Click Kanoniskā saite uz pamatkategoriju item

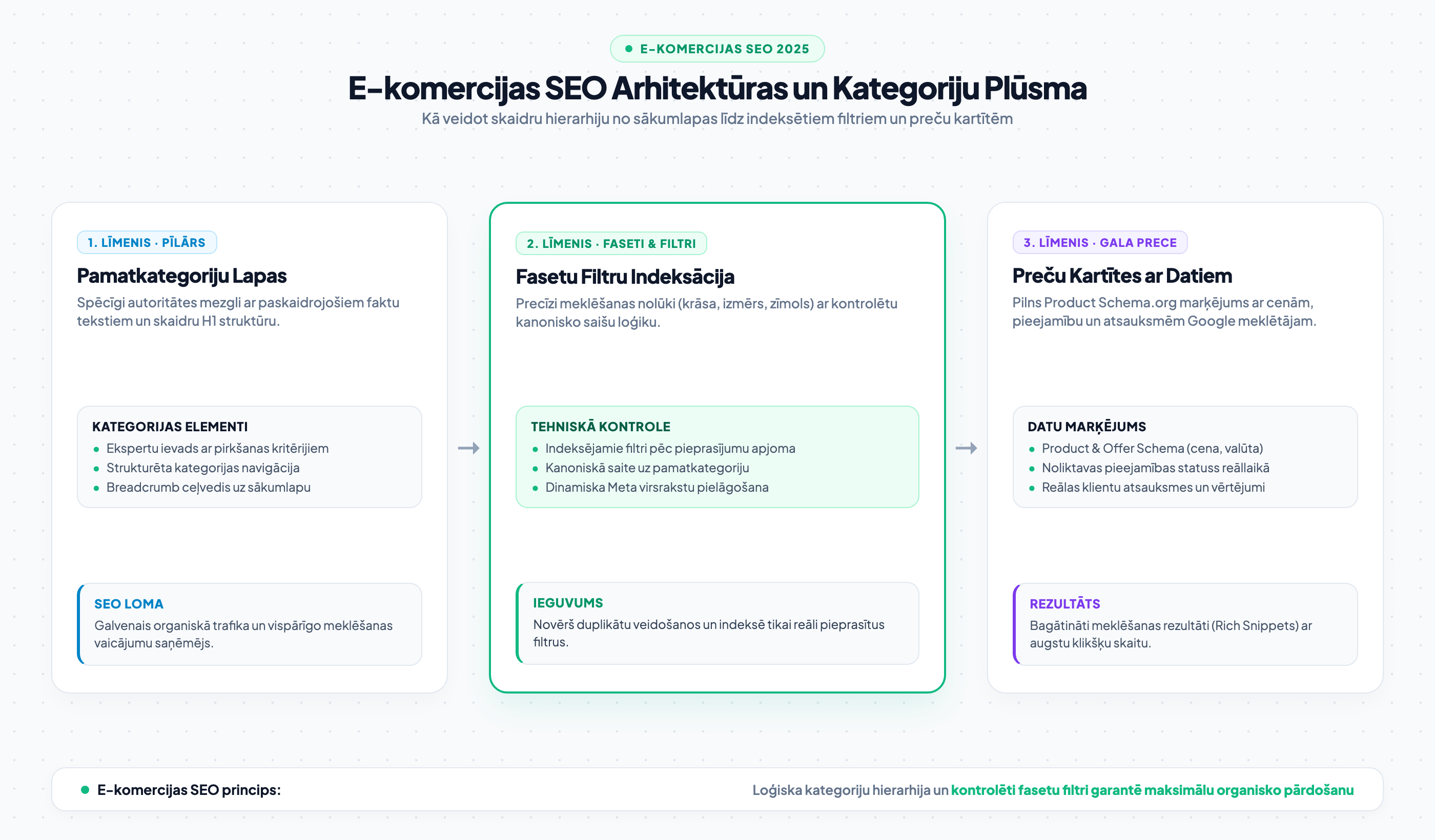[x=647, y=468]
